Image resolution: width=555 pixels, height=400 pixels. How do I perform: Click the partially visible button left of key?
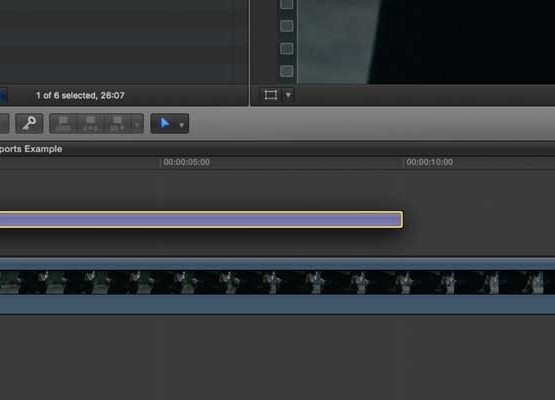pos(4,124)
